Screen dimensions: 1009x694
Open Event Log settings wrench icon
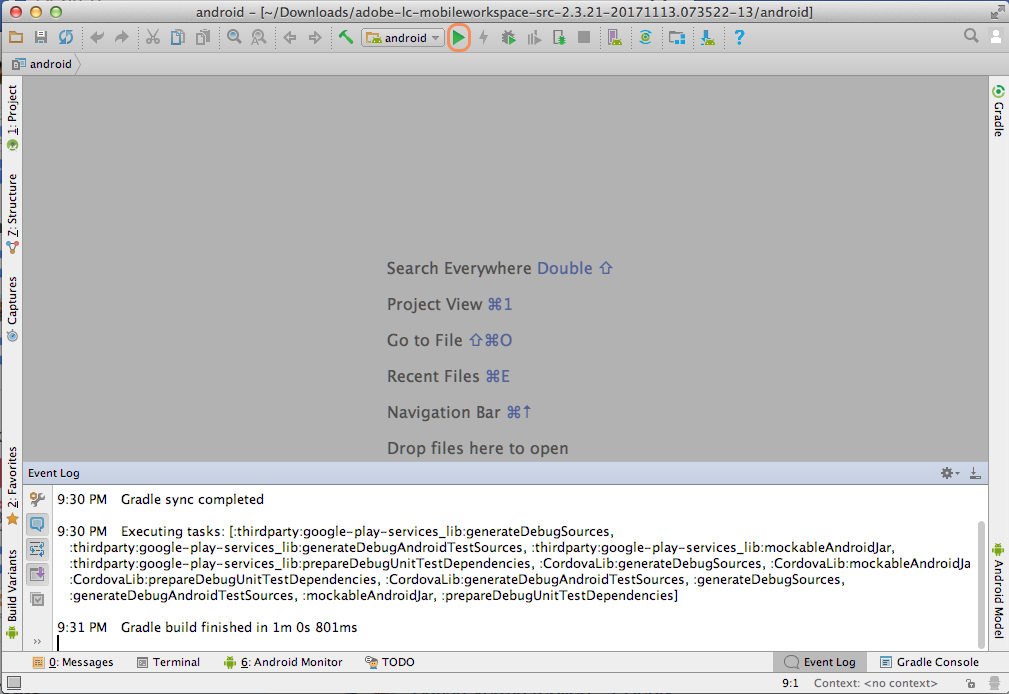point(37,499)
